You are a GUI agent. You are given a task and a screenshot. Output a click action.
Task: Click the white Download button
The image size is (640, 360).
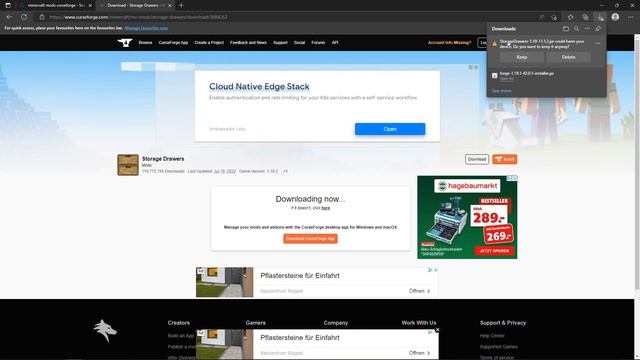tap(477, 159)
